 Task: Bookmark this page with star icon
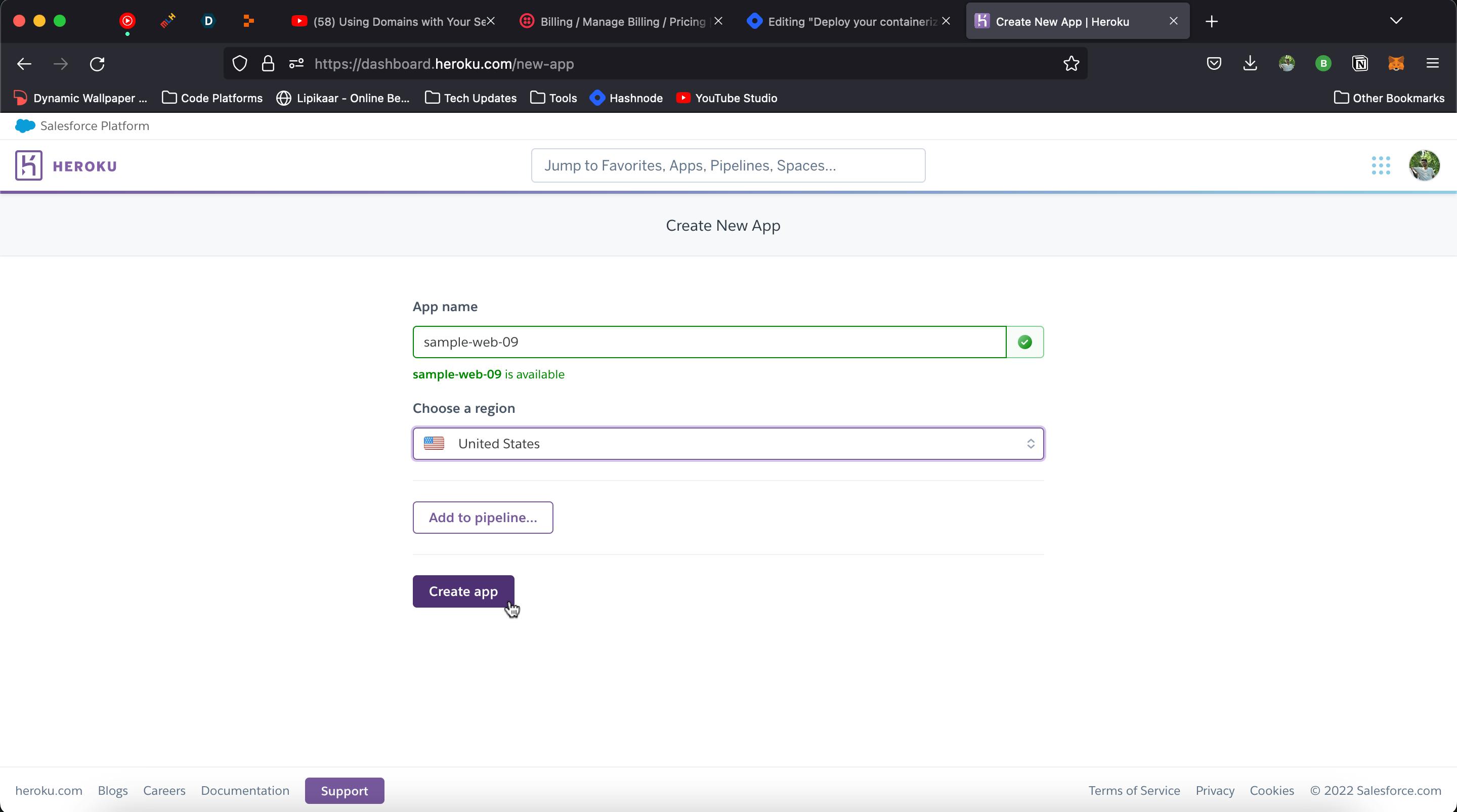tap(1072, 64)
